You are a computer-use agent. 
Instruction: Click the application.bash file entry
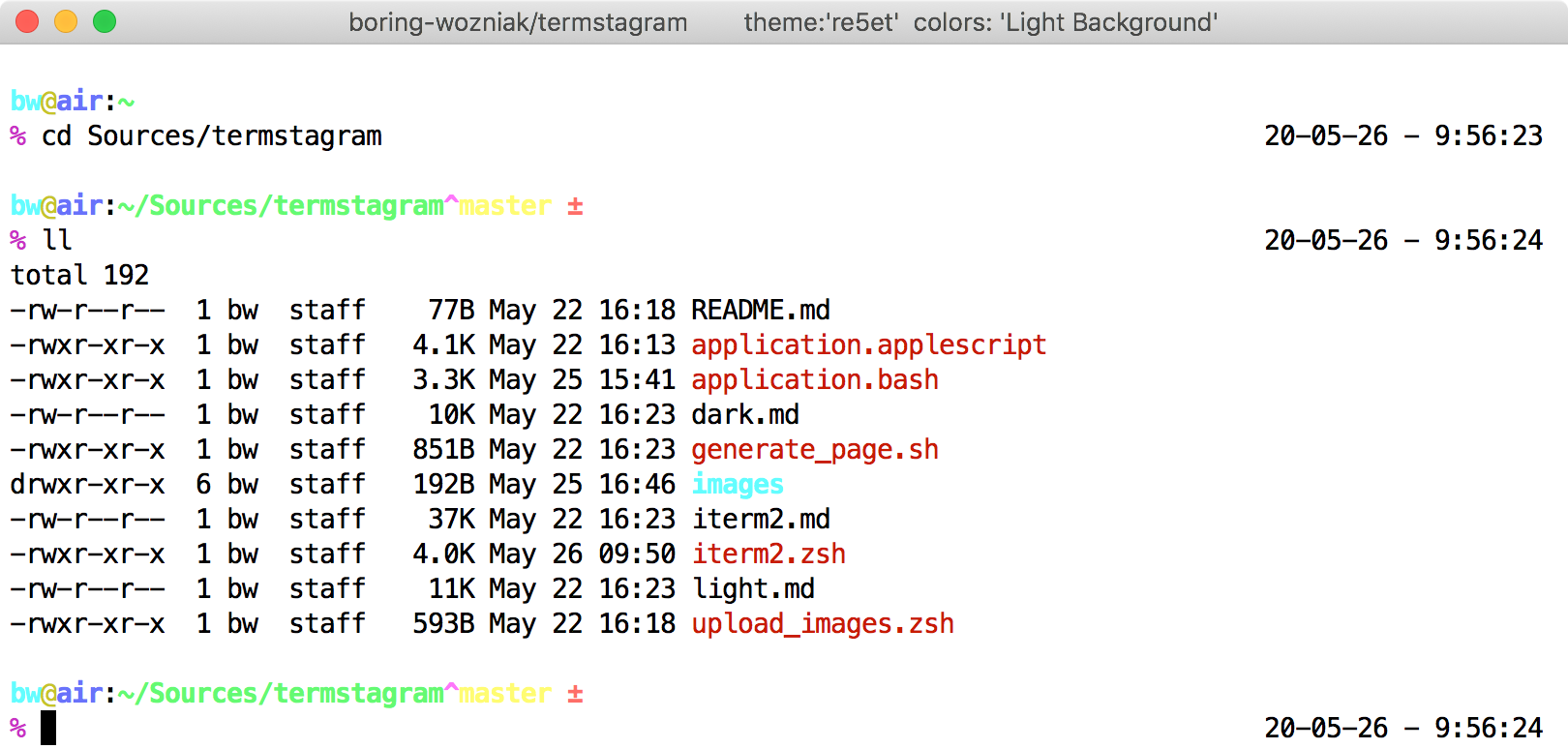(x=814, y=379)
